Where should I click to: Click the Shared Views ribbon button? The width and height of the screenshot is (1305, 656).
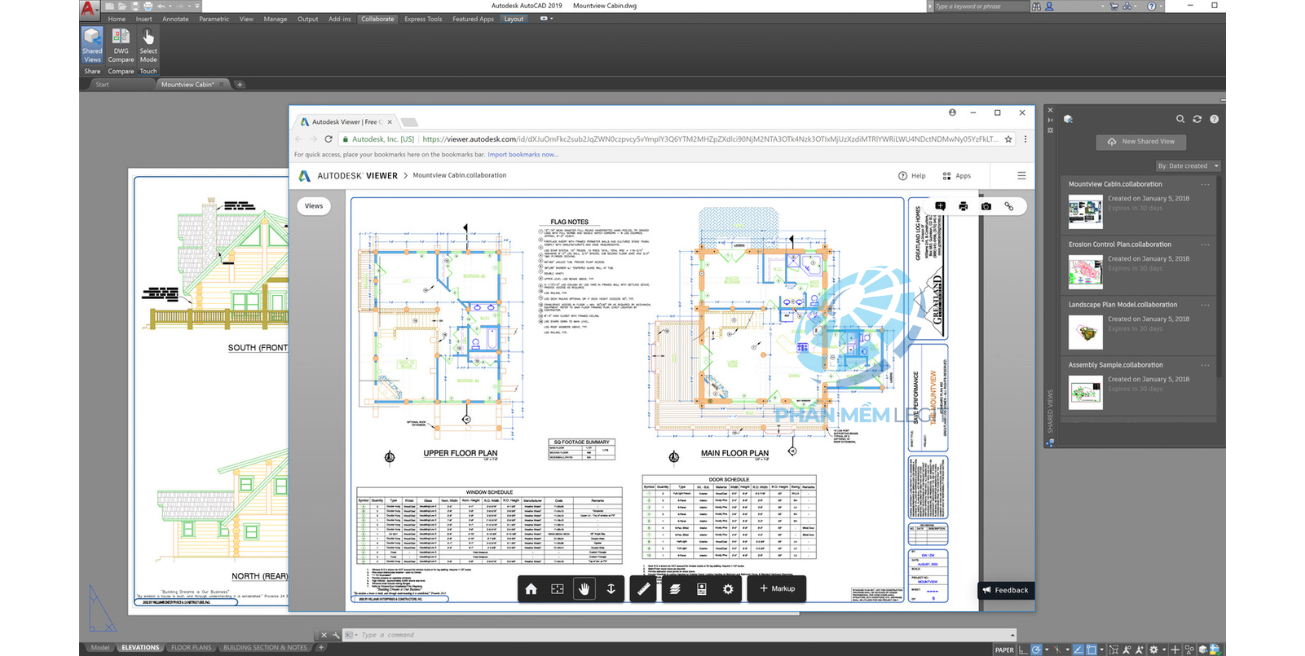(92, 46)
